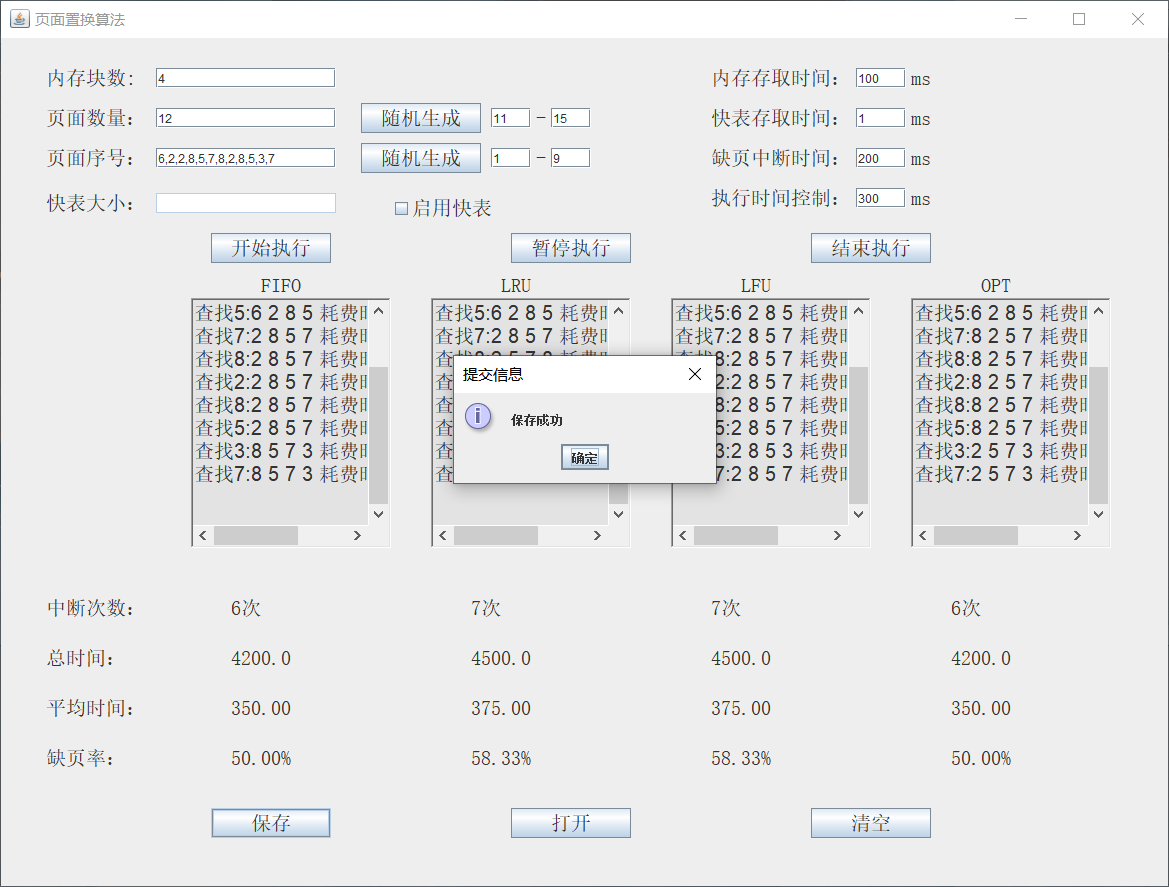Focus the 执行时间控制 field
Image resolution: width=1169 pixels, height=887 pixels.
point(880,198)
